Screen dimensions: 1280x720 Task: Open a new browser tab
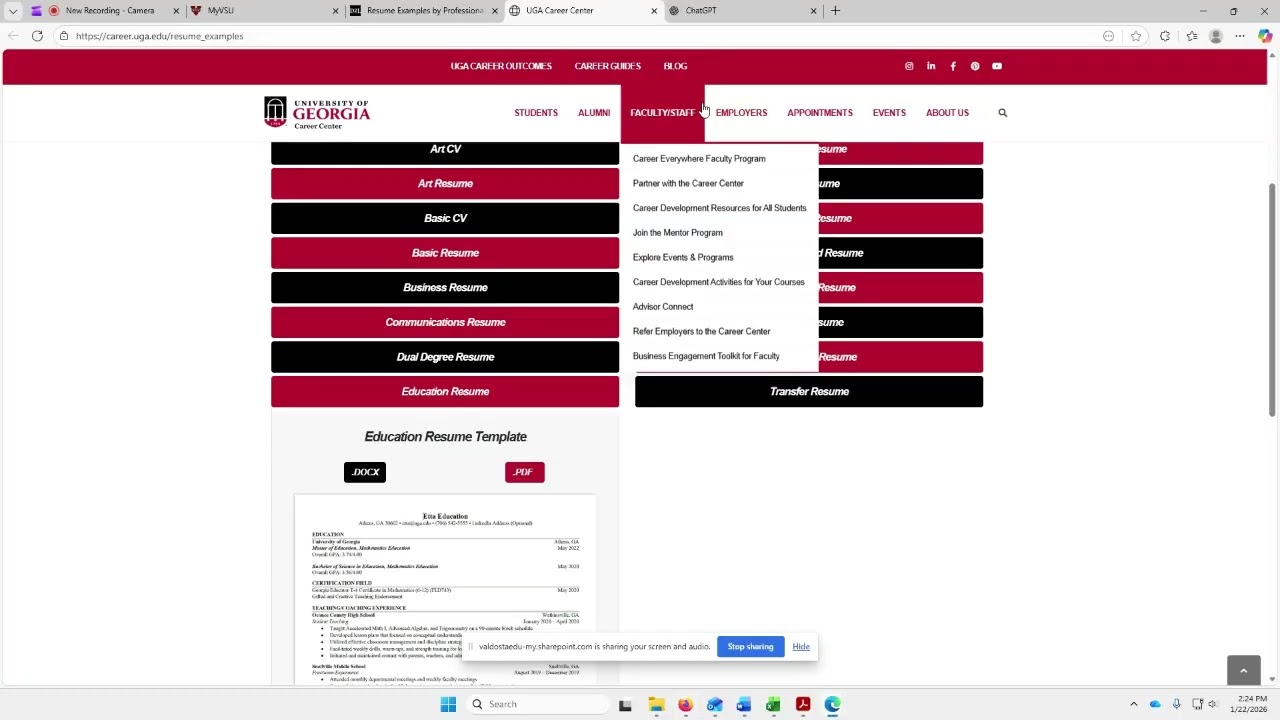point(835,11)
